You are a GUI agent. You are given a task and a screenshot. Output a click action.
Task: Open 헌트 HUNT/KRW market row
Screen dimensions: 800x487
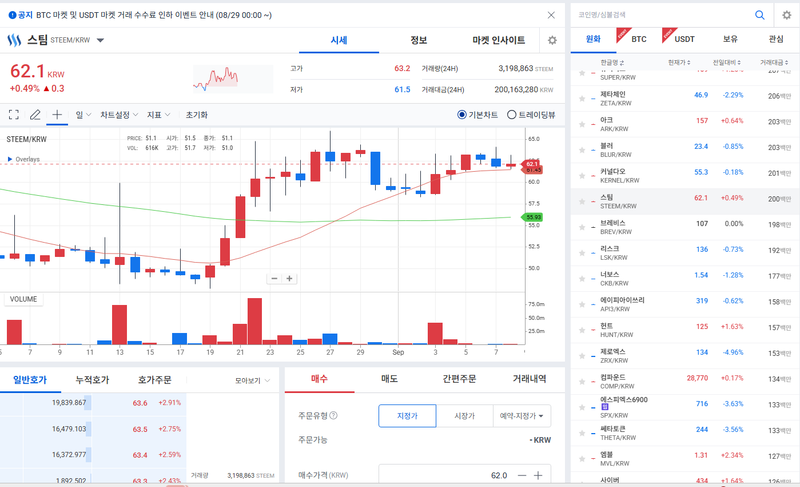[685, 330]
